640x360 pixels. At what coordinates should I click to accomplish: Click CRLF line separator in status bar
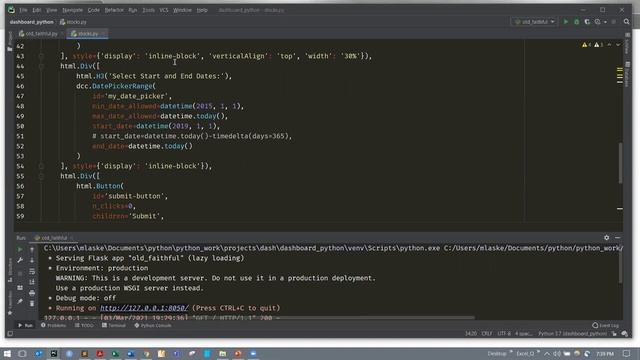coord(487,334)
